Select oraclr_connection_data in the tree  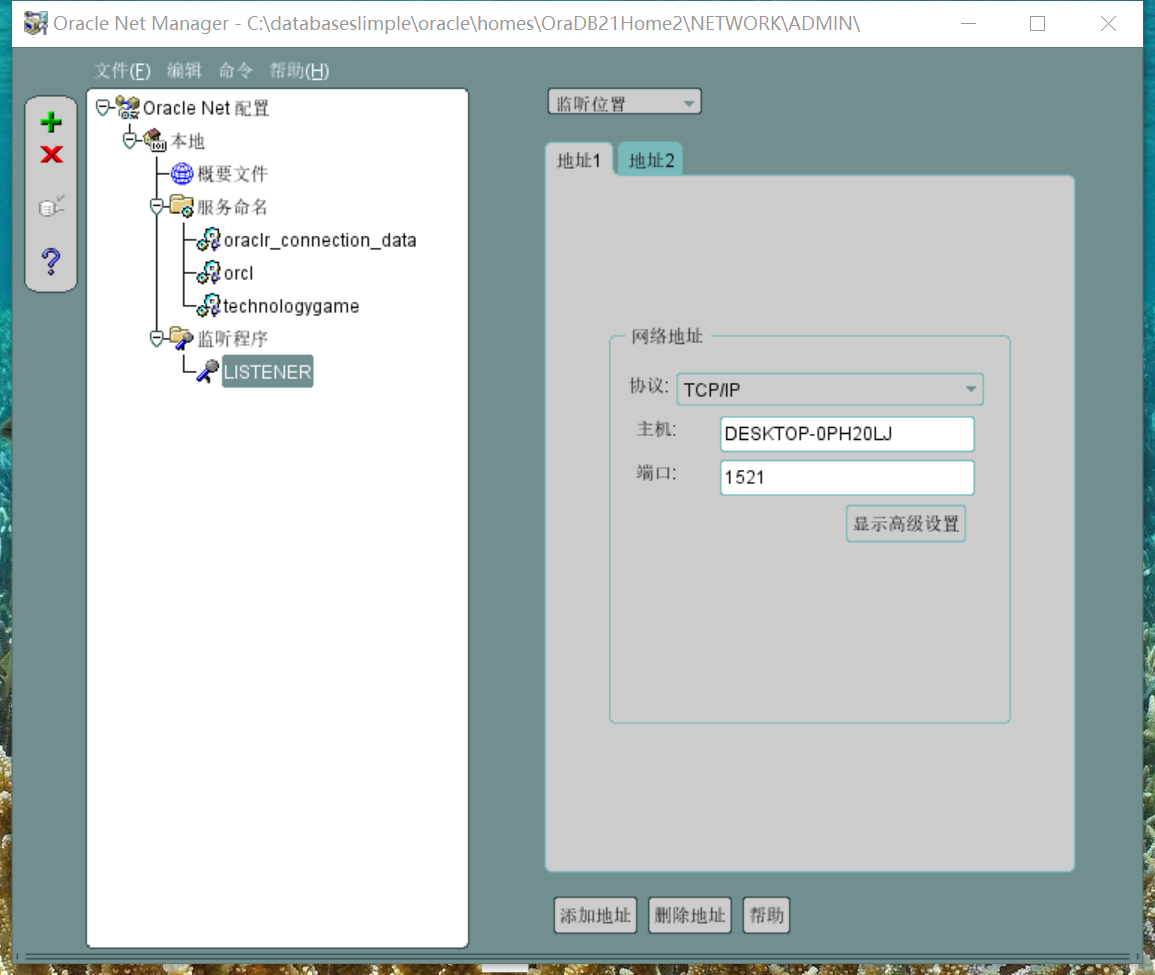pyautogui.click(x=320, y=240)
